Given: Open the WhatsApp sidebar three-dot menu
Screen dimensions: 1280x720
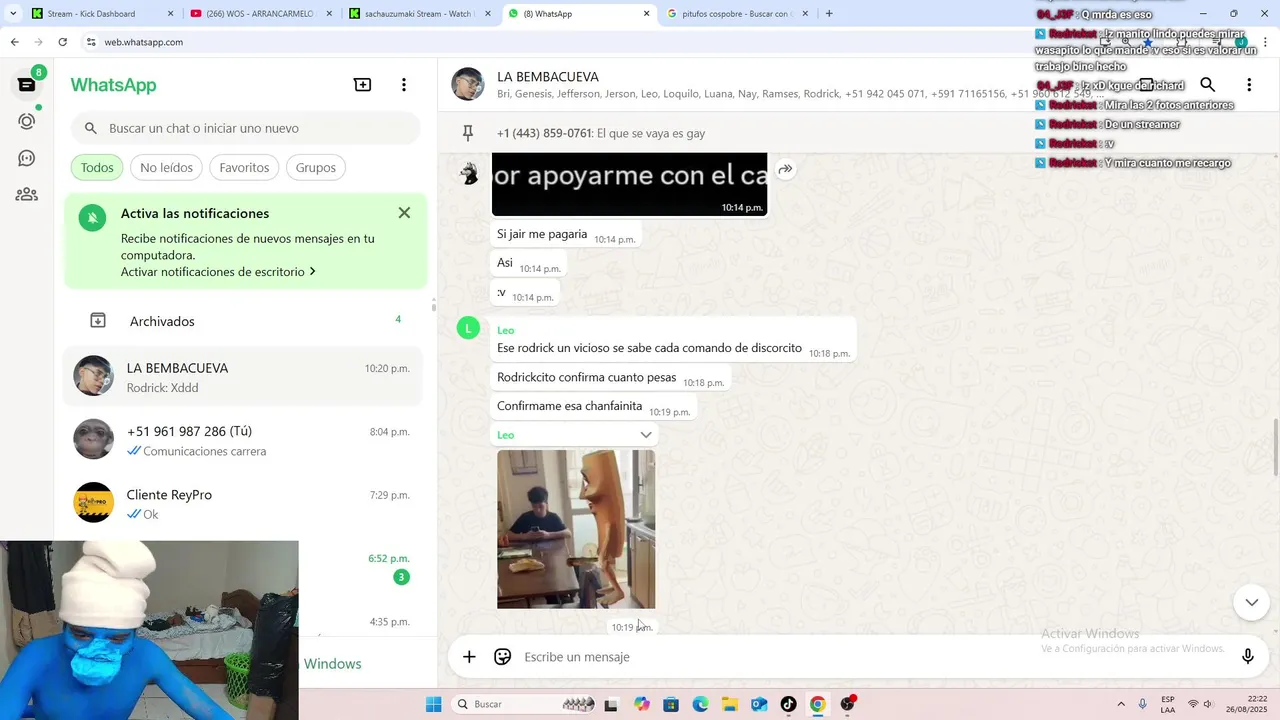Looking at the screenshot, I should pyautogui.click(x=404, y=85).
